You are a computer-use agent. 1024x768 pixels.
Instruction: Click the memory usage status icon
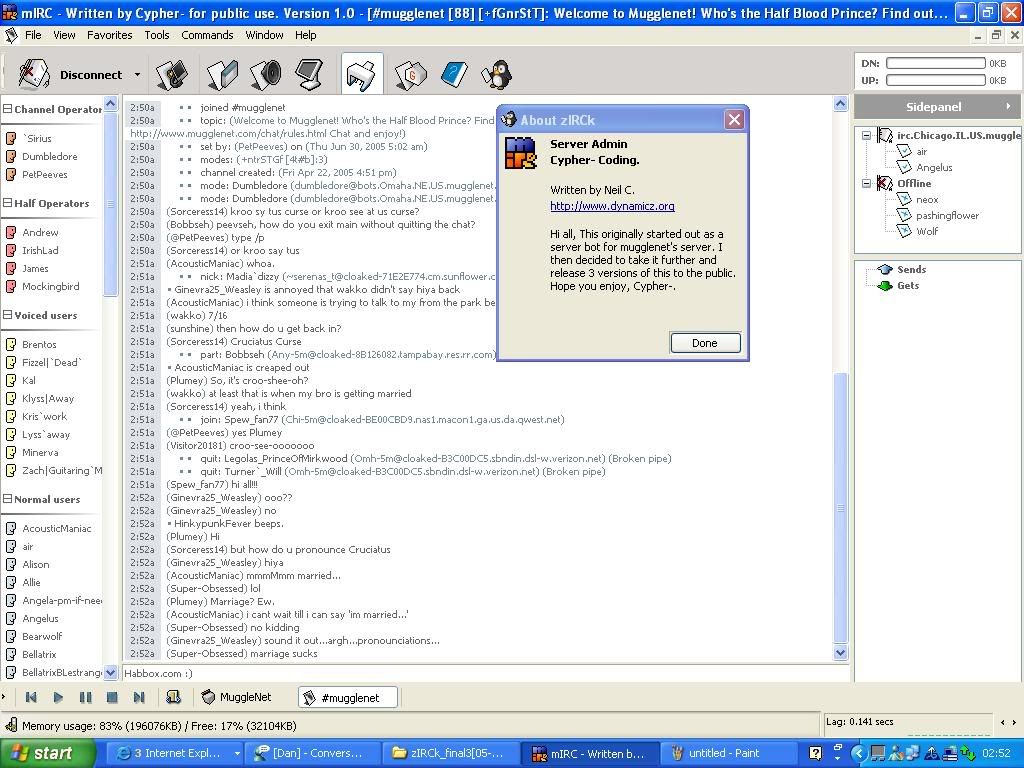coord(11,725)
